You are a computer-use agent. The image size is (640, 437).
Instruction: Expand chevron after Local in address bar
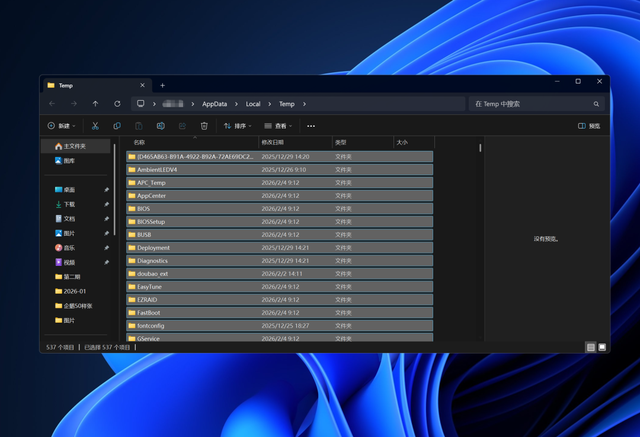coord(269,104)
